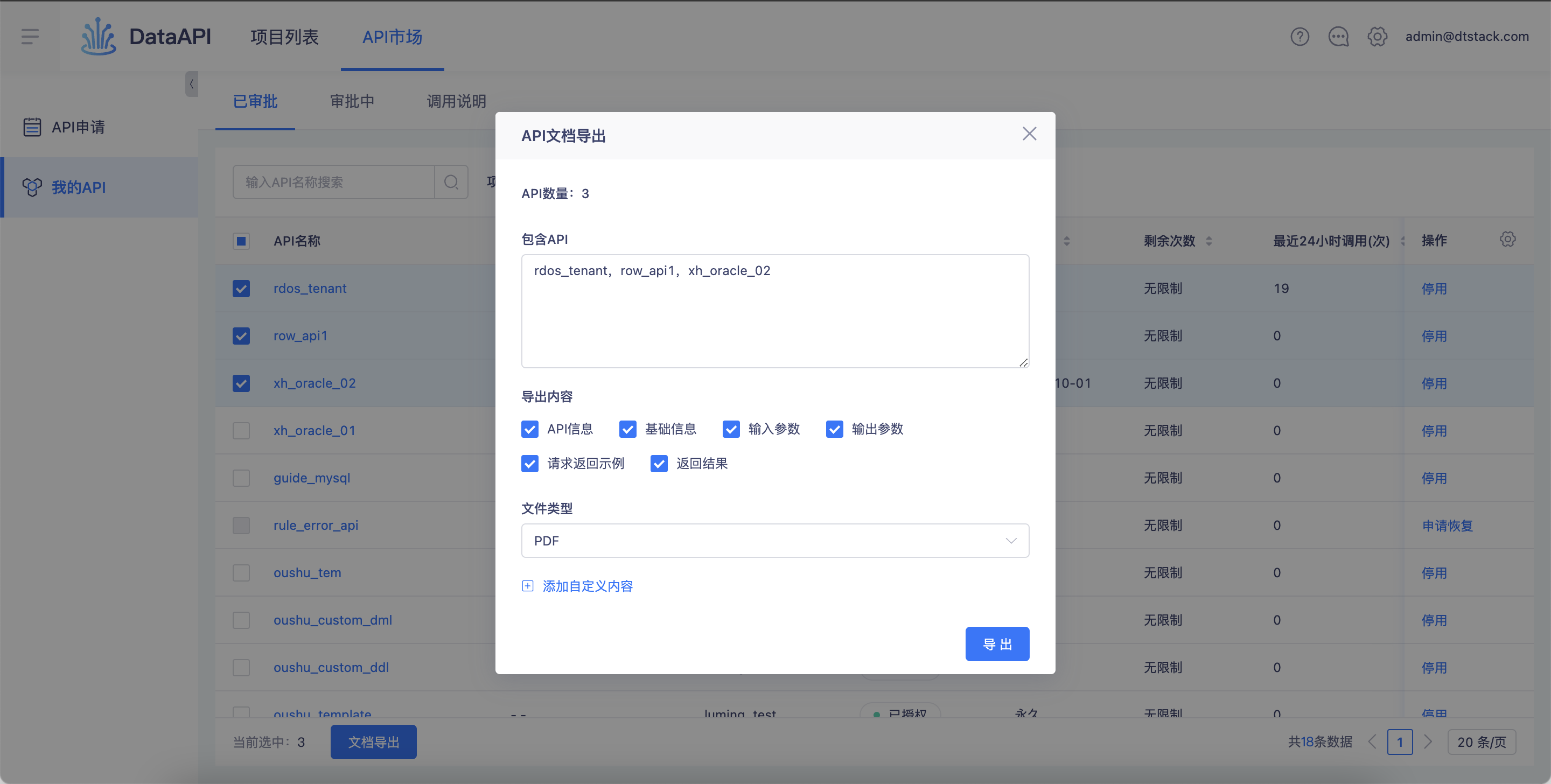Image resolution: width=1551 pixels, height=784 pixels.
Task: Open the 20 条/页 page size dropdown
Action: [1481, 742]
